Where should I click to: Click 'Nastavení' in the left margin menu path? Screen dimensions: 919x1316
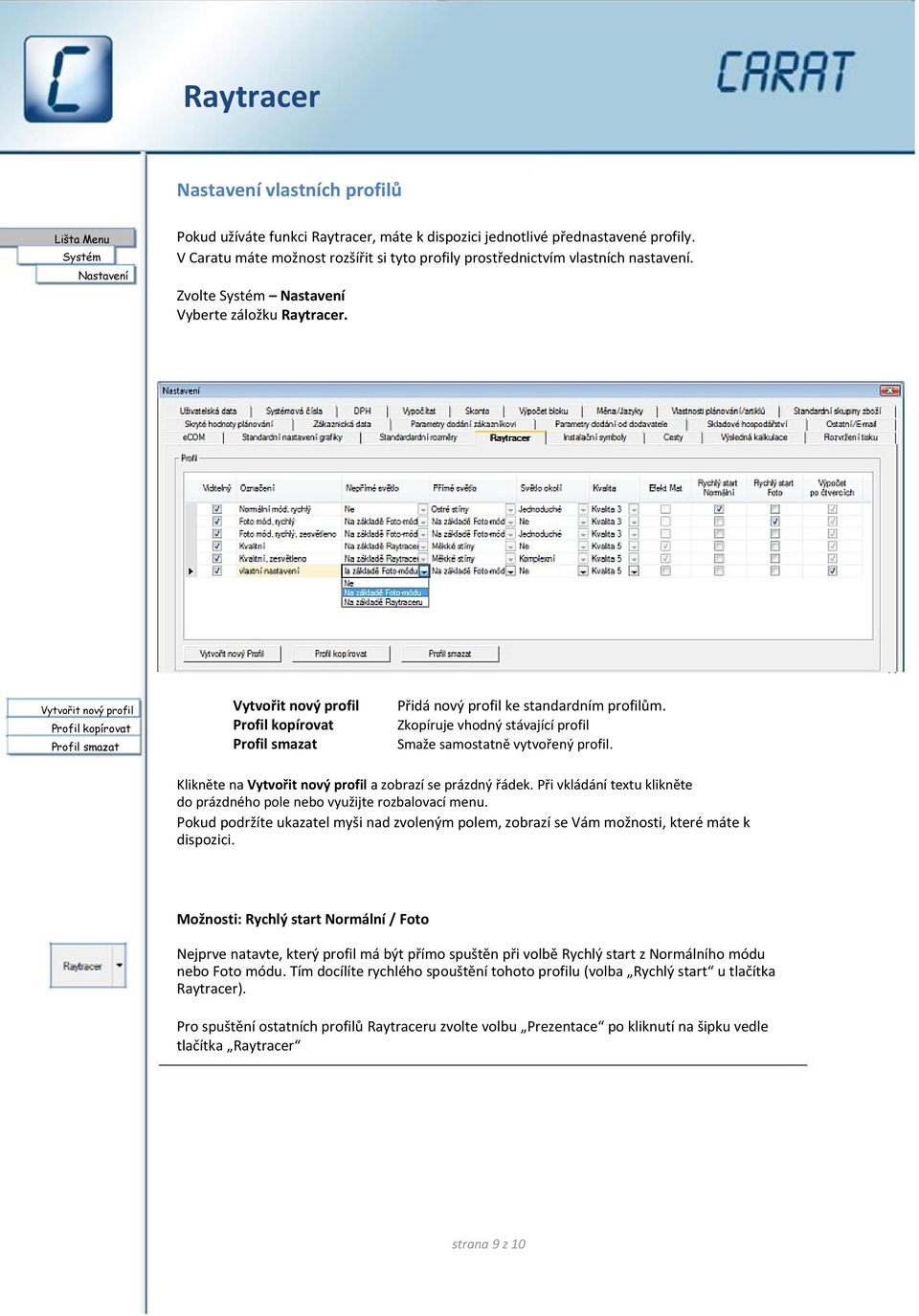pos(86,275)
